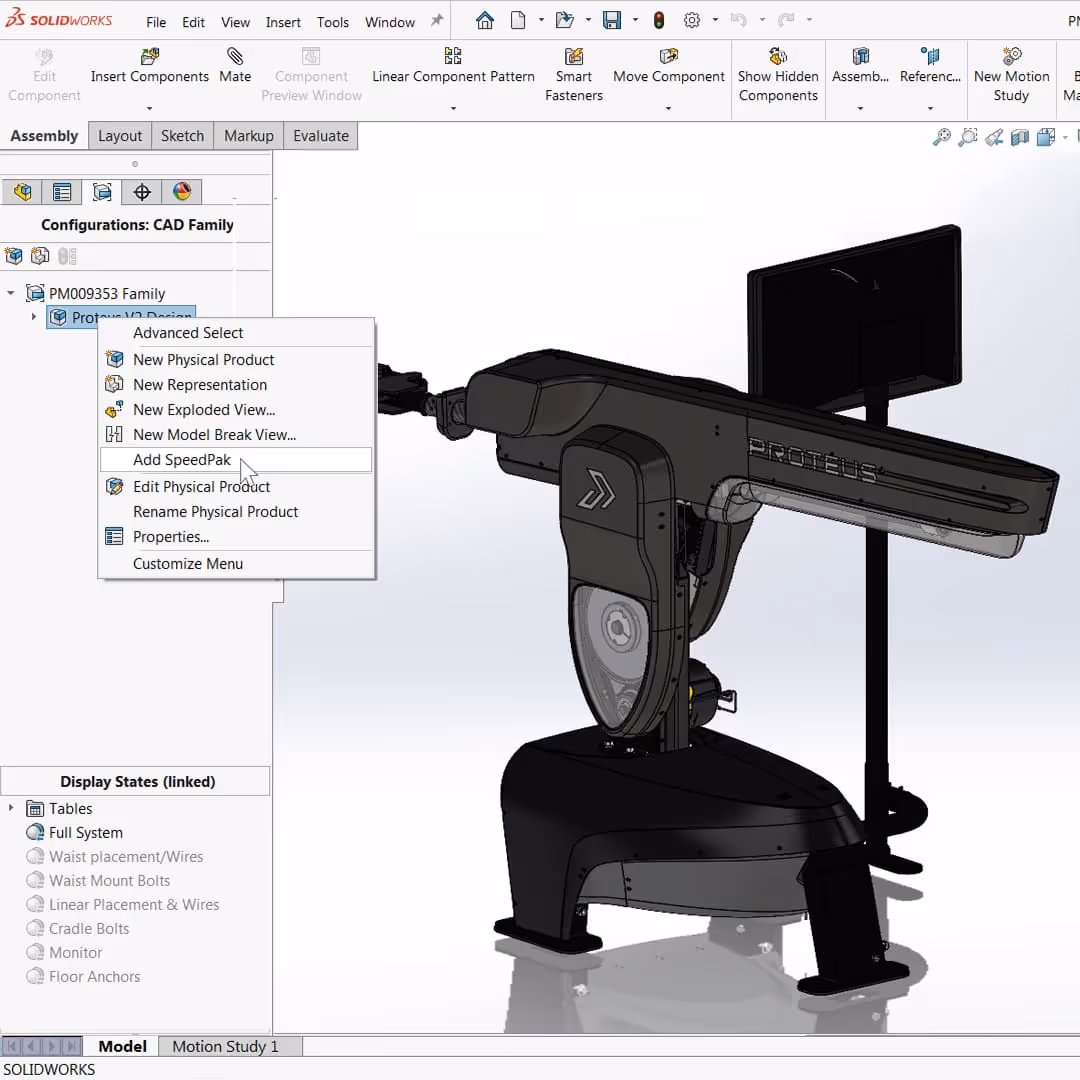1080x1080 pixels.
Task: Click the Save disk icon
Action: (x=612, y=21)
